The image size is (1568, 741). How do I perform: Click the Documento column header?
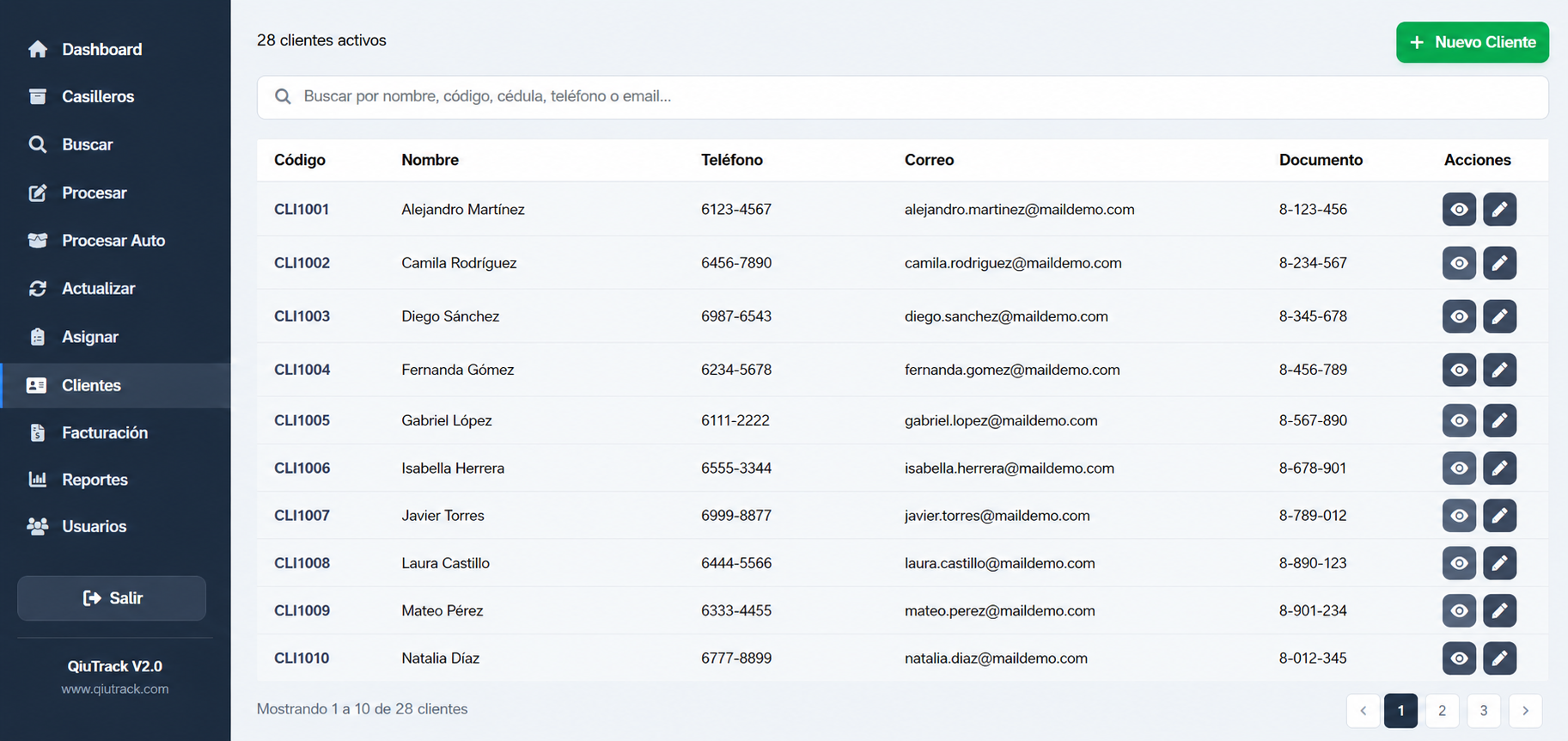point(1321,160)
